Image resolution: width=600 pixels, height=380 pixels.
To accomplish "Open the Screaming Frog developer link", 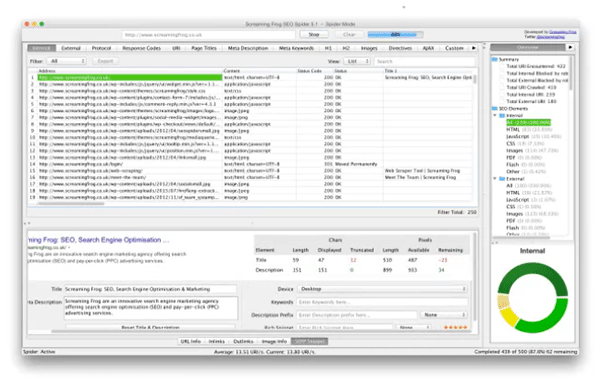I will pyautogui.click(x=562, y=32).
